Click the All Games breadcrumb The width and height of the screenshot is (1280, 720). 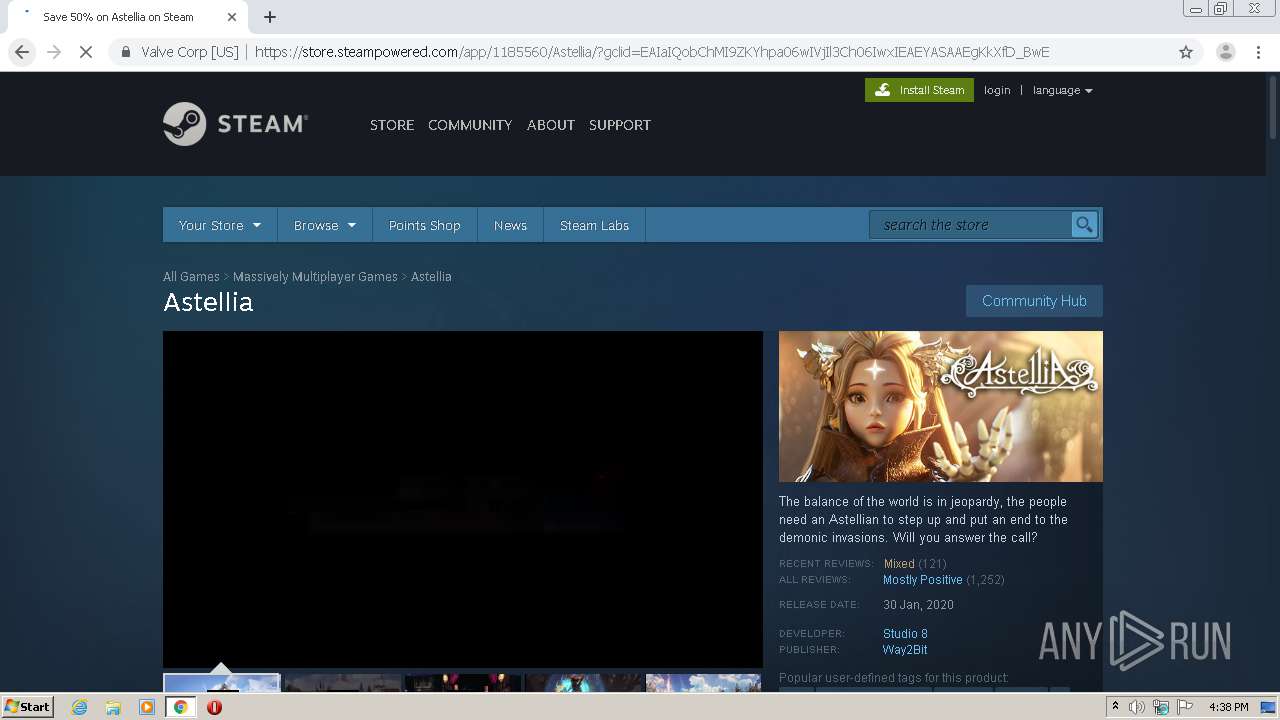[x=191, y=277]
